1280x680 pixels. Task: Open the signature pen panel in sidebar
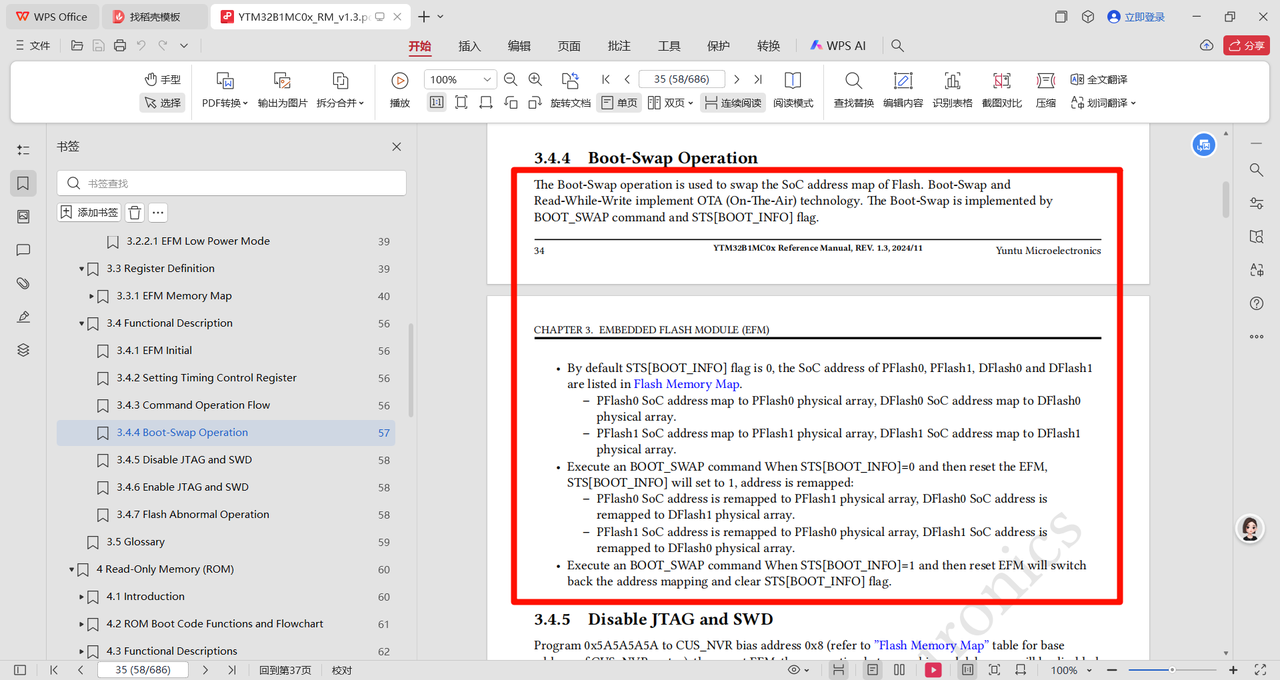[24, 317]
